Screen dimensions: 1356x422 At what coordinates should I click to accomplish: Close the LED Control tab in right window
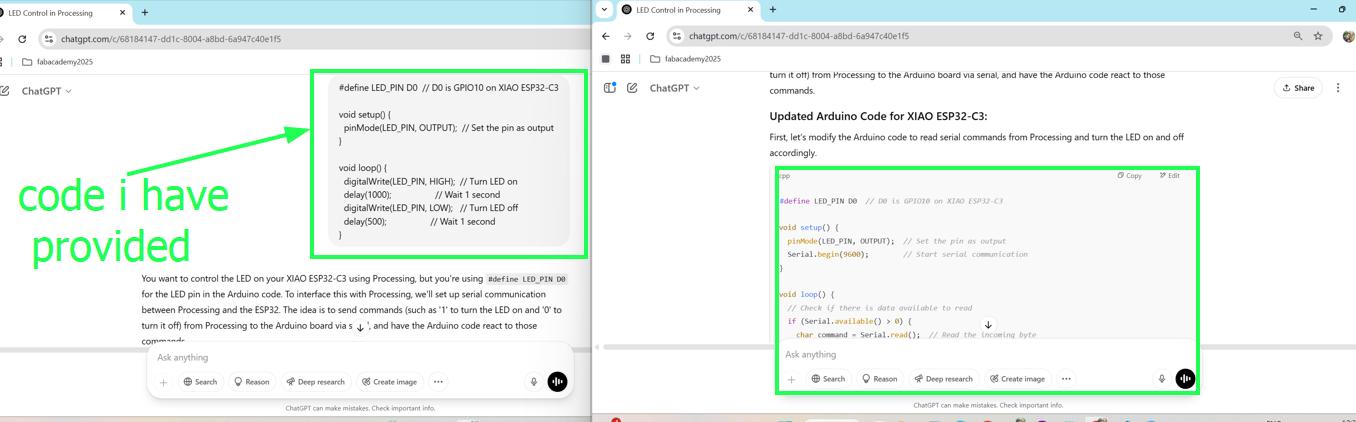click(x=751, y=10)
